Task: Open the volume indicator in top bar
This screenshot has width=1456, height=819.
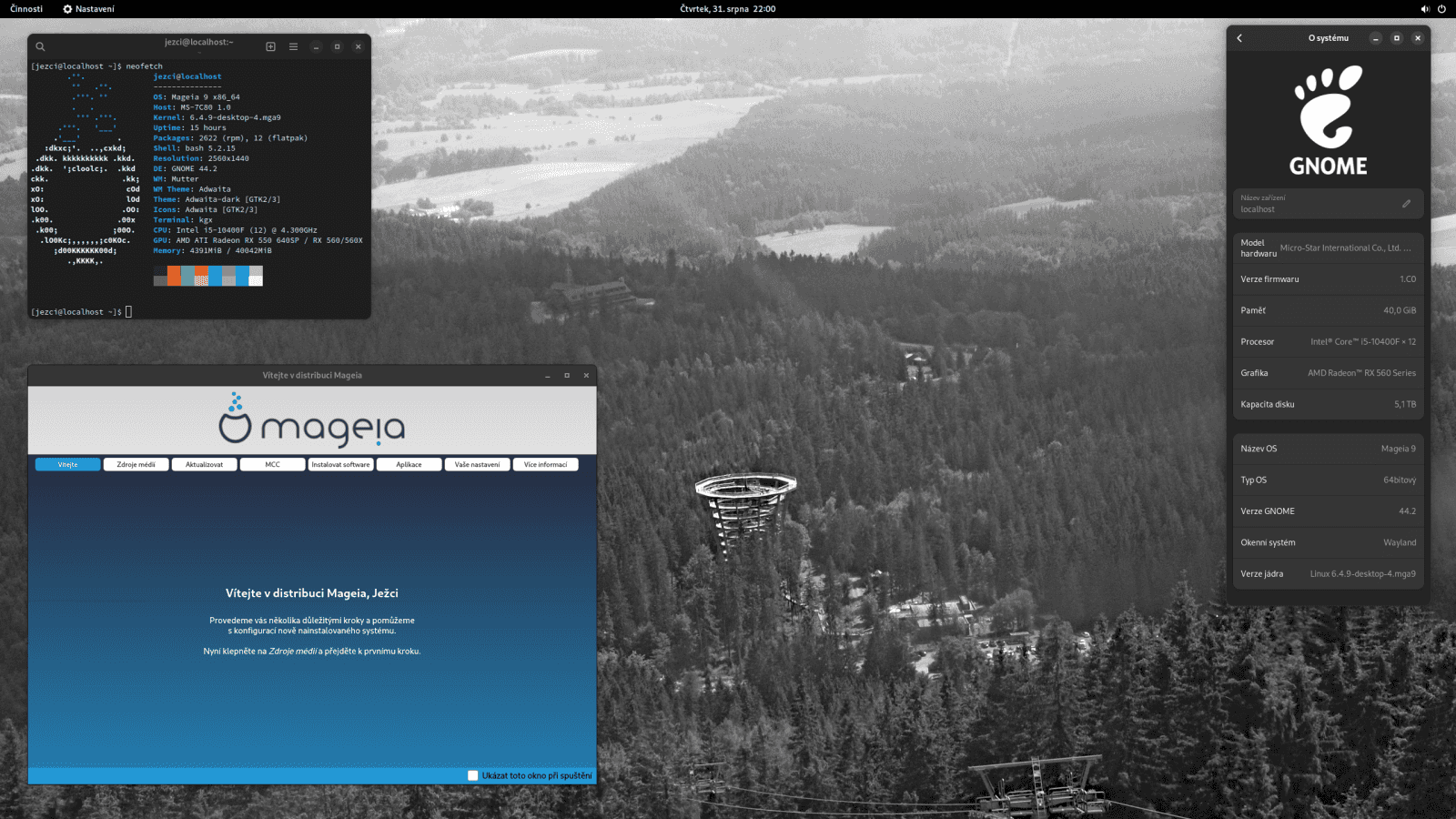Action: point(1425,9)
